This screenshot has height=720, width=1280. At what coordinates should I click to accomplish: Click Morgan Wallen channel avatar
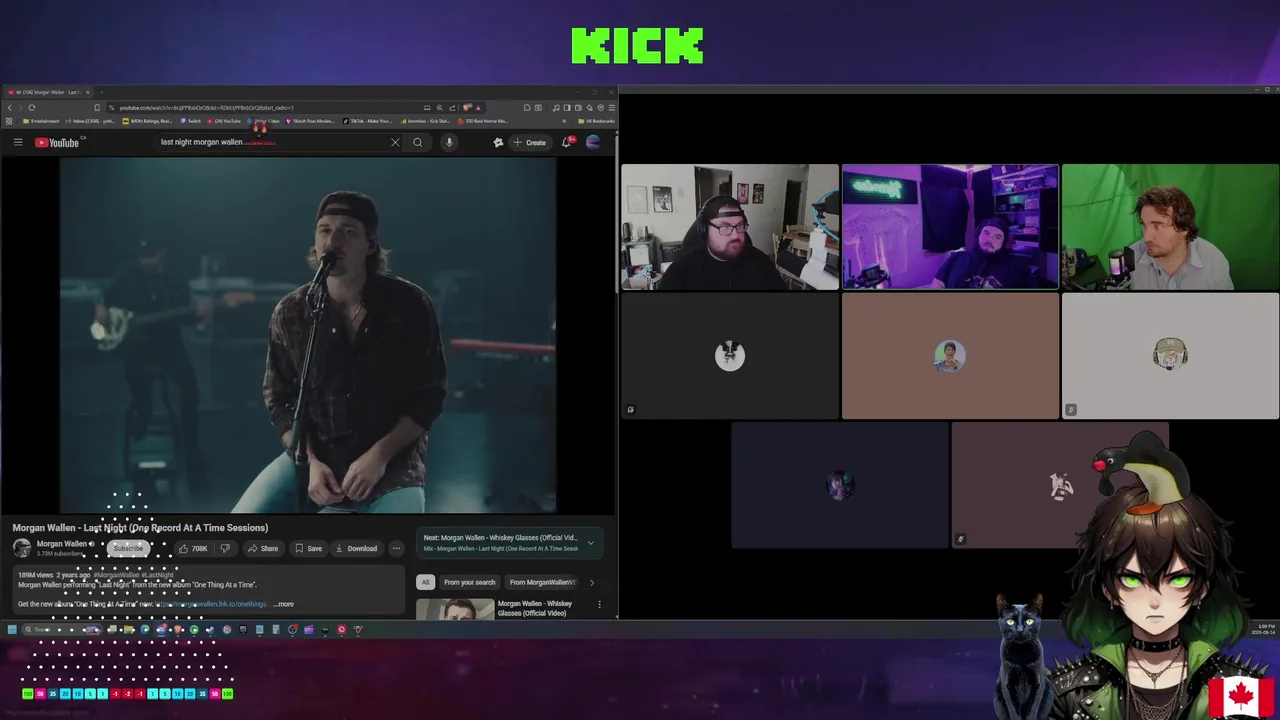pyautogui.click(x=22, y=548)
